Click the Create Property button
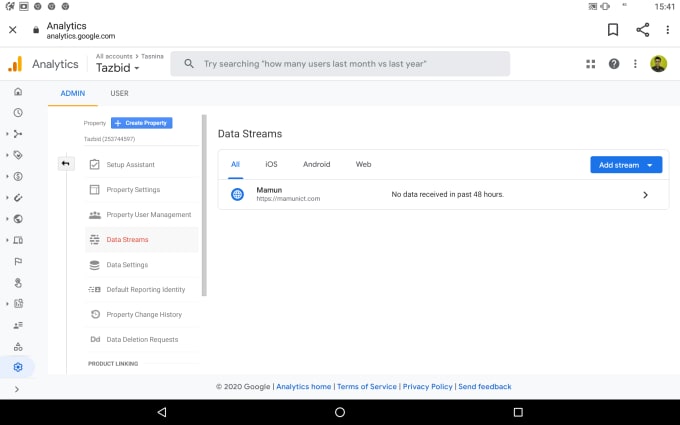Screen dimensions: 680x425 tap(142, 123)
